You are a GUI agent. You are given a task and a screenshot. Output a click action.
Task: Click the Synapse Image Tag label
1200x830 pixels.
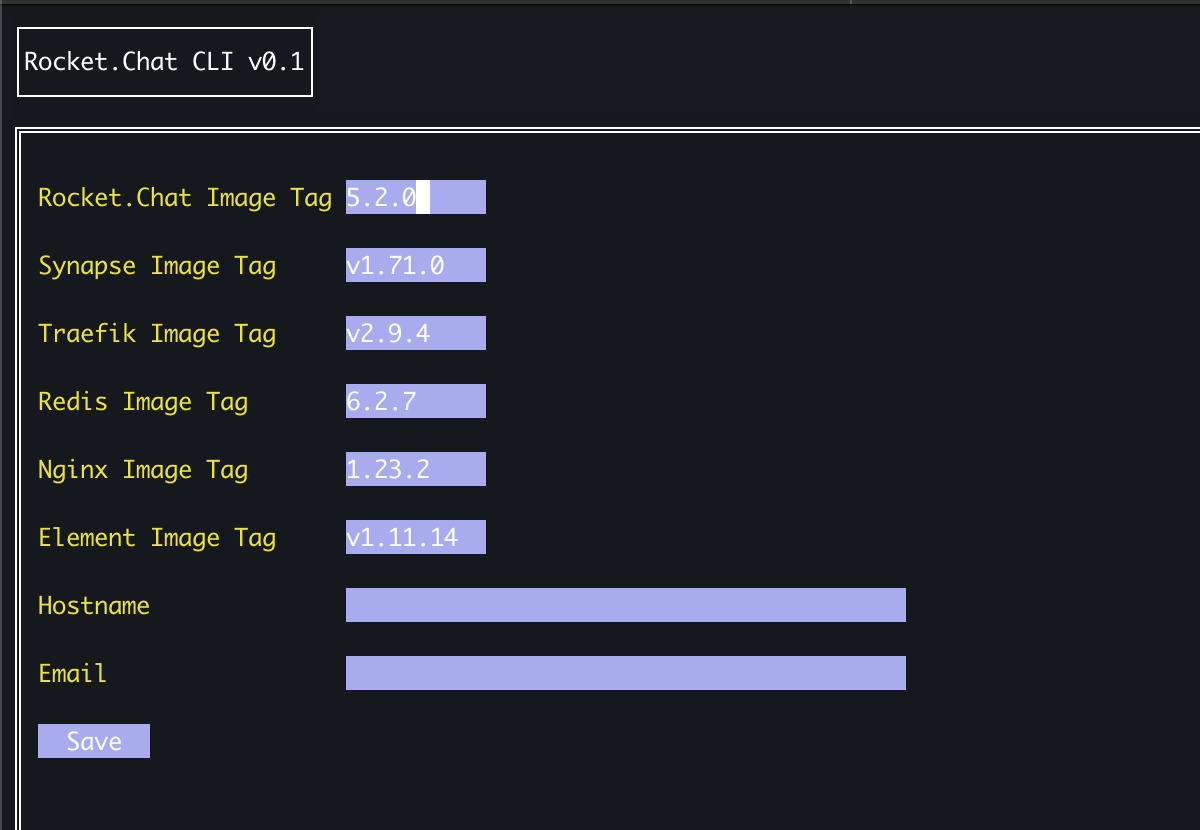(156, 265)
